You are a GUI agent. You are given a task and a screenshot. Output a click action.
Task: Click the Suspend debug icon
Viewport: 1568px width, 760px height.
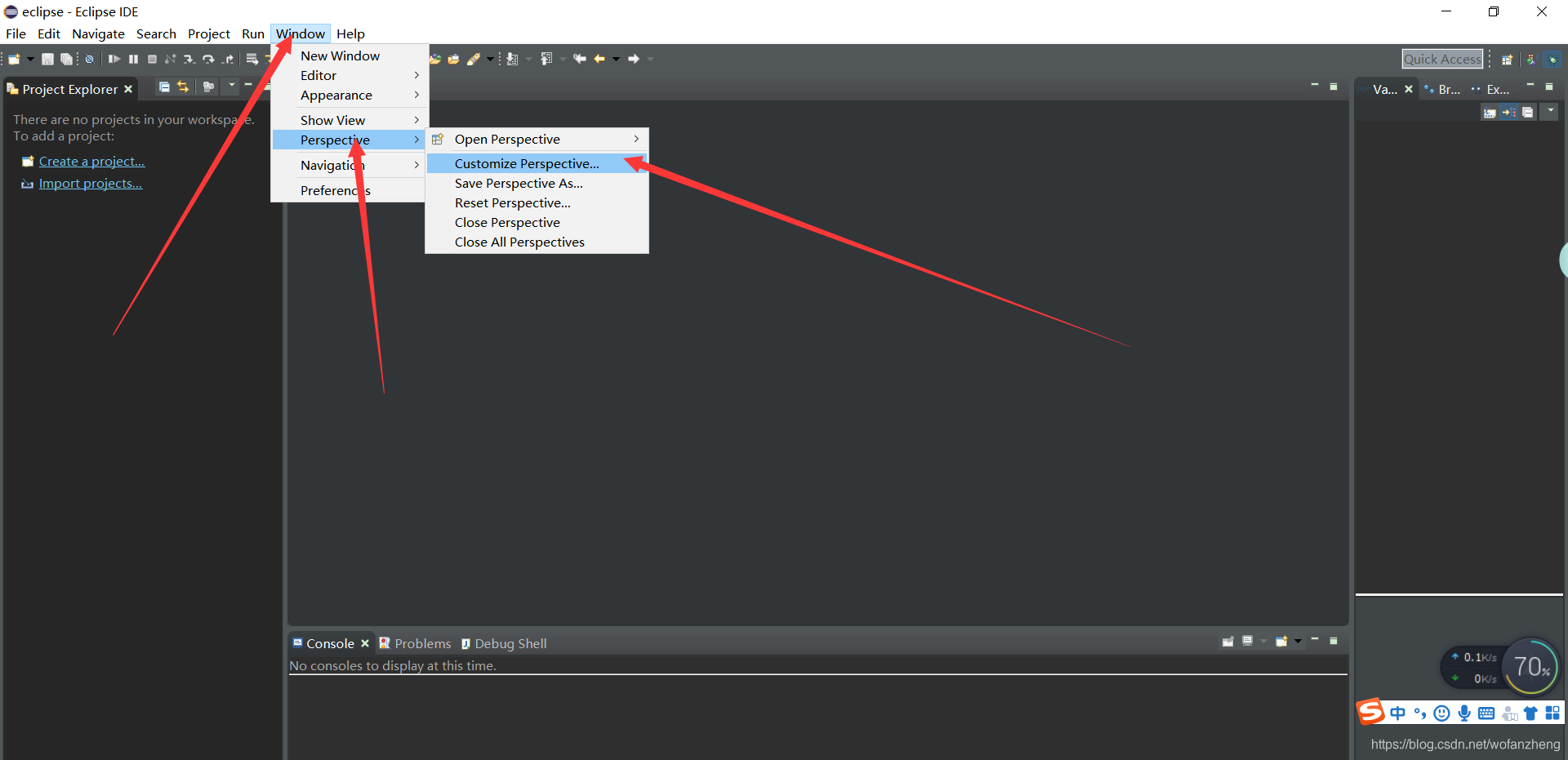[x=133, y=59]
